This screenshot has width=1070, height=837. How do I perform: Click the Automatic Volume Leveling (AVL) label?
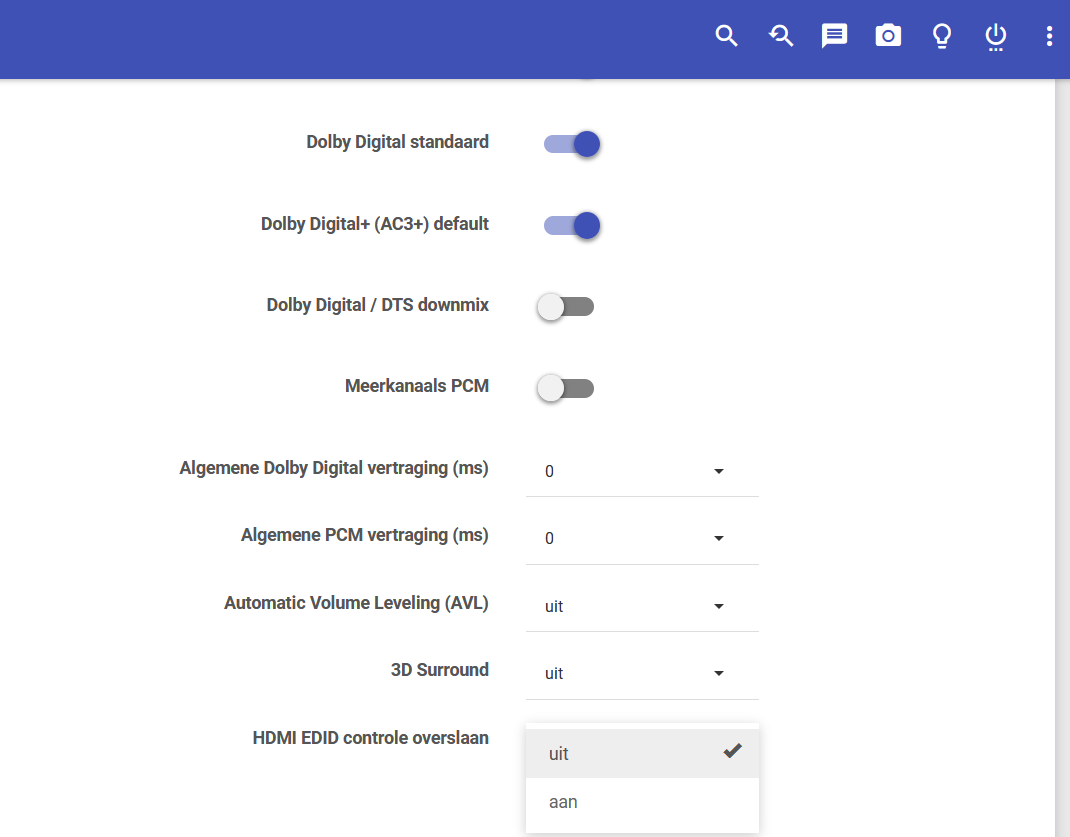pos(356,603)
